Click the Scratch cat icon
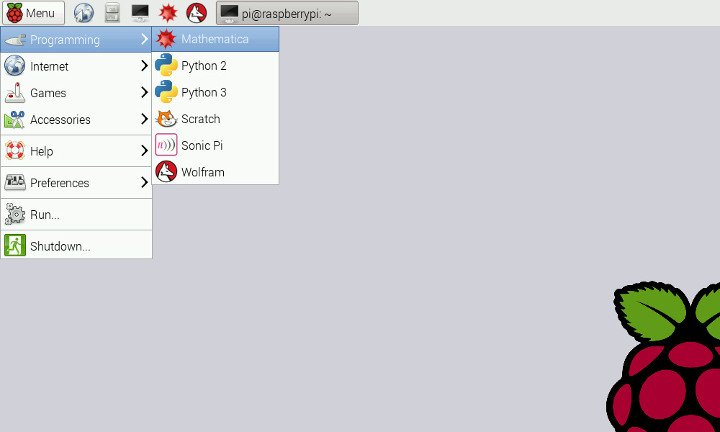The width and height of the screenshot is (720, 432). point(166,119)
